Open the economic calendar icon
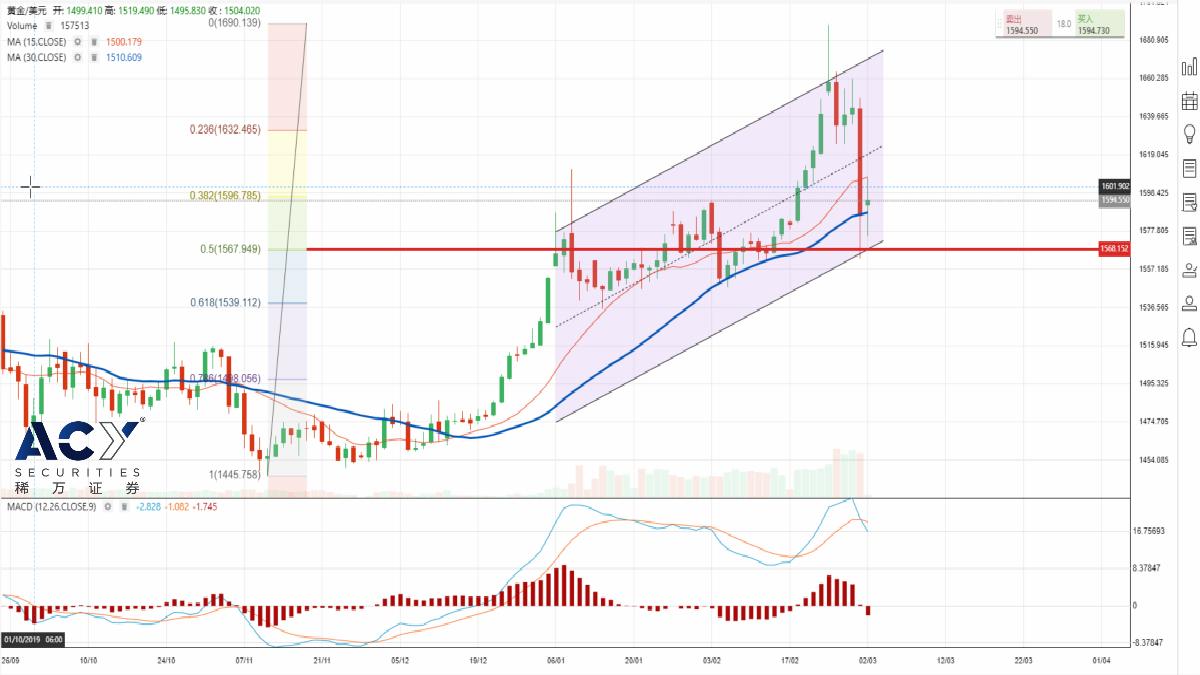Image resolution: width=1200 pixels, height=675 pixels. (1189, 100)
